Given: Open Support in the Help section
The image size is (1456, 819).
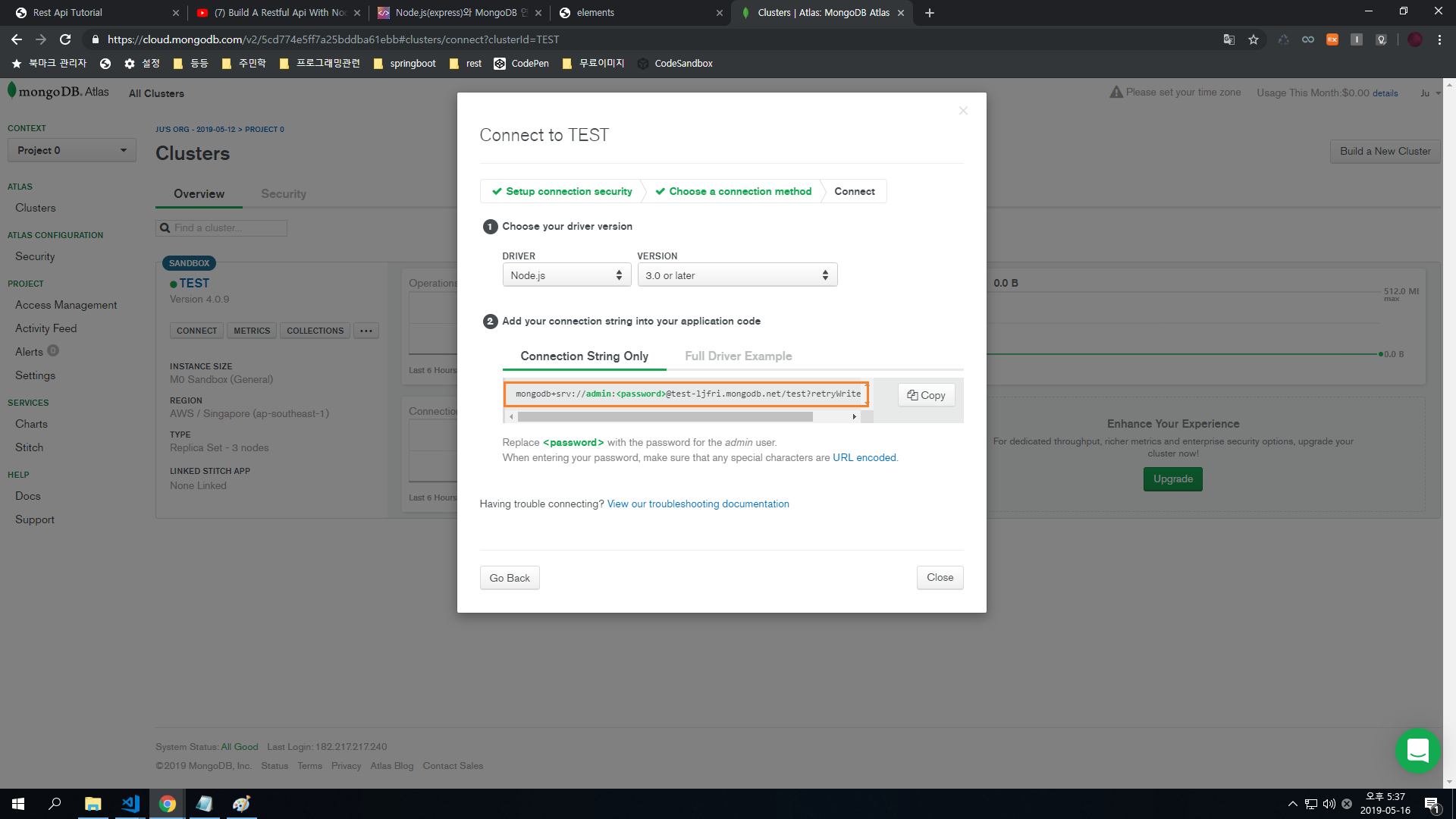Looking at the screenshot, I should 35,519.
